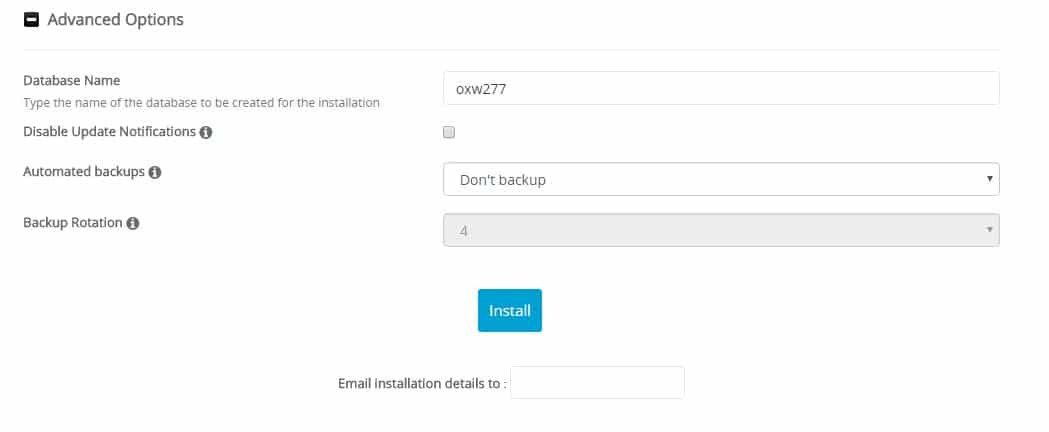Open the Automated backups info icon
The image size is (1049, 432).
[155, 173]
